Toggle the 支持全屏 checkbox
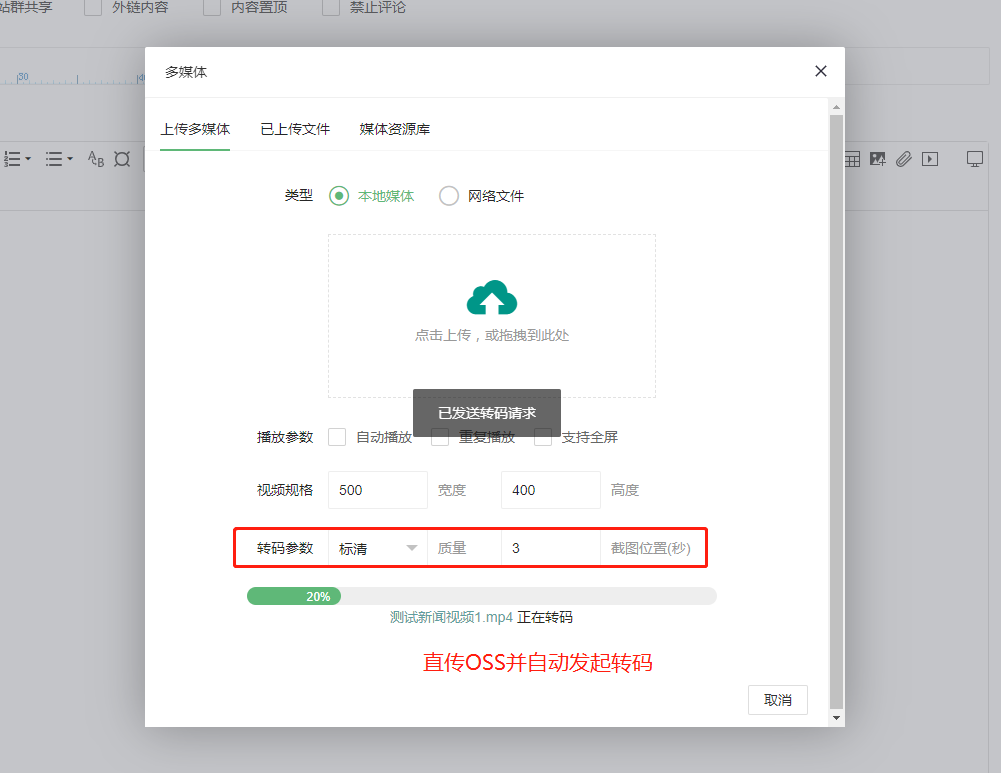The width and height of the screenshot is (1001, 773). 543,437
